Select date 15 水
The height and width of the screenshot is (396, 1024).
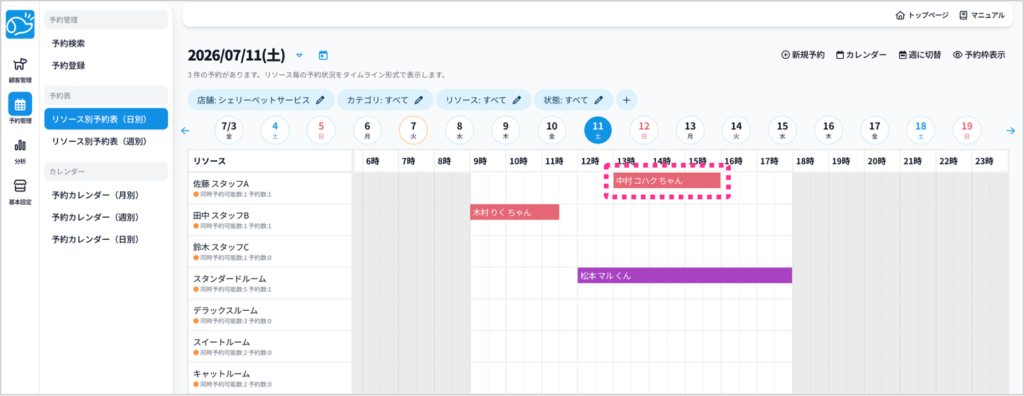click(782, 130)
